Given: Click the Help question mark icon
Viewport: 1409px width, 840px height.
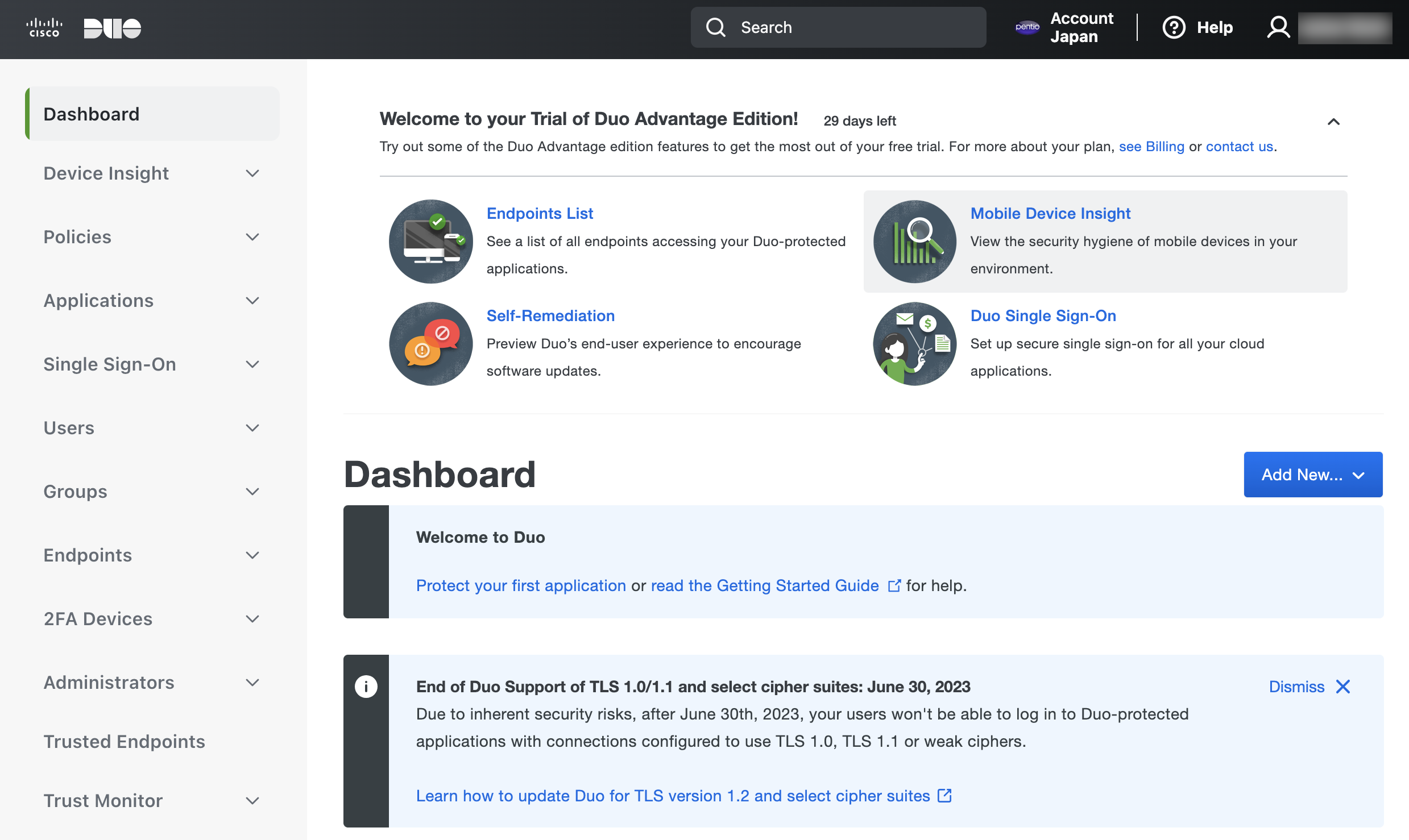Looking at the screenshot, I should coord(1174,27).
